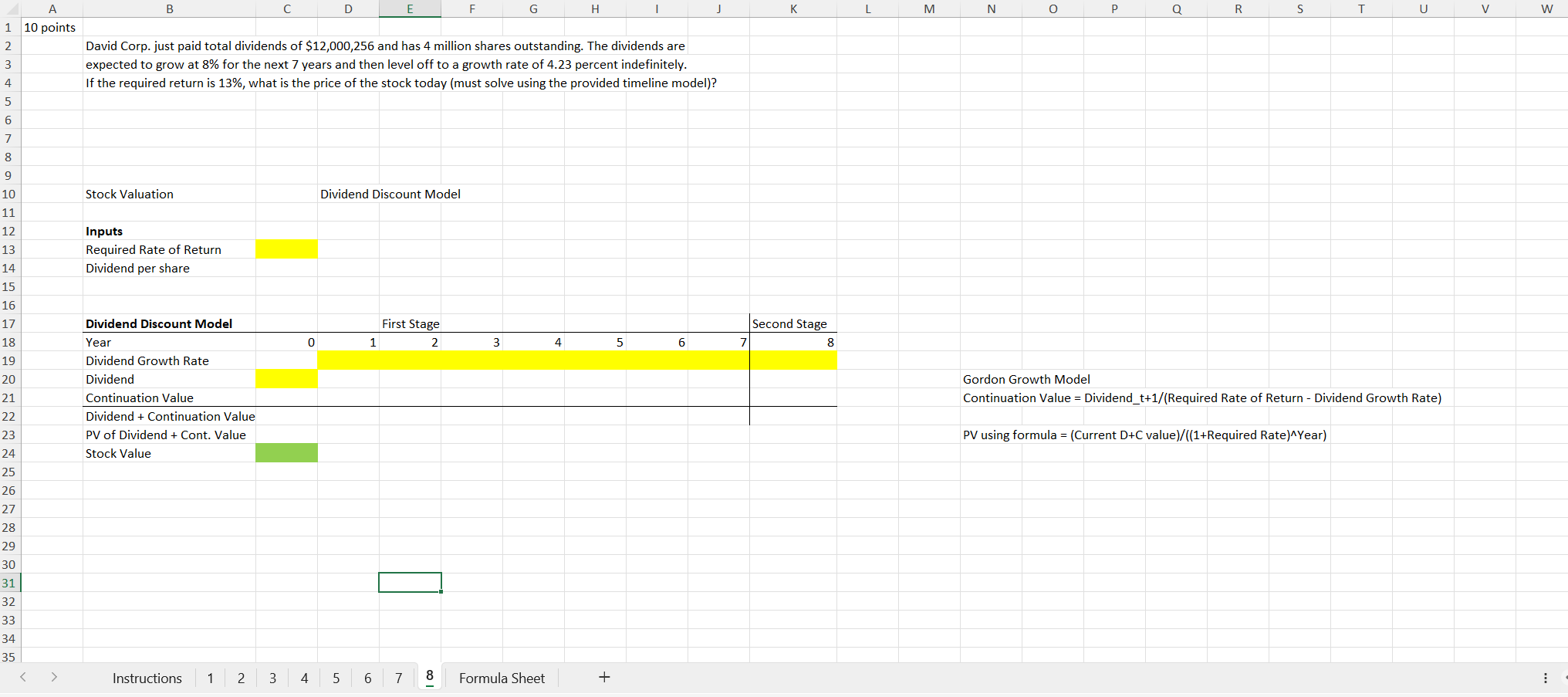1568x697 pixels.
Task: Open the sheet tab labeled 4
Action: (x=305, y=678)
